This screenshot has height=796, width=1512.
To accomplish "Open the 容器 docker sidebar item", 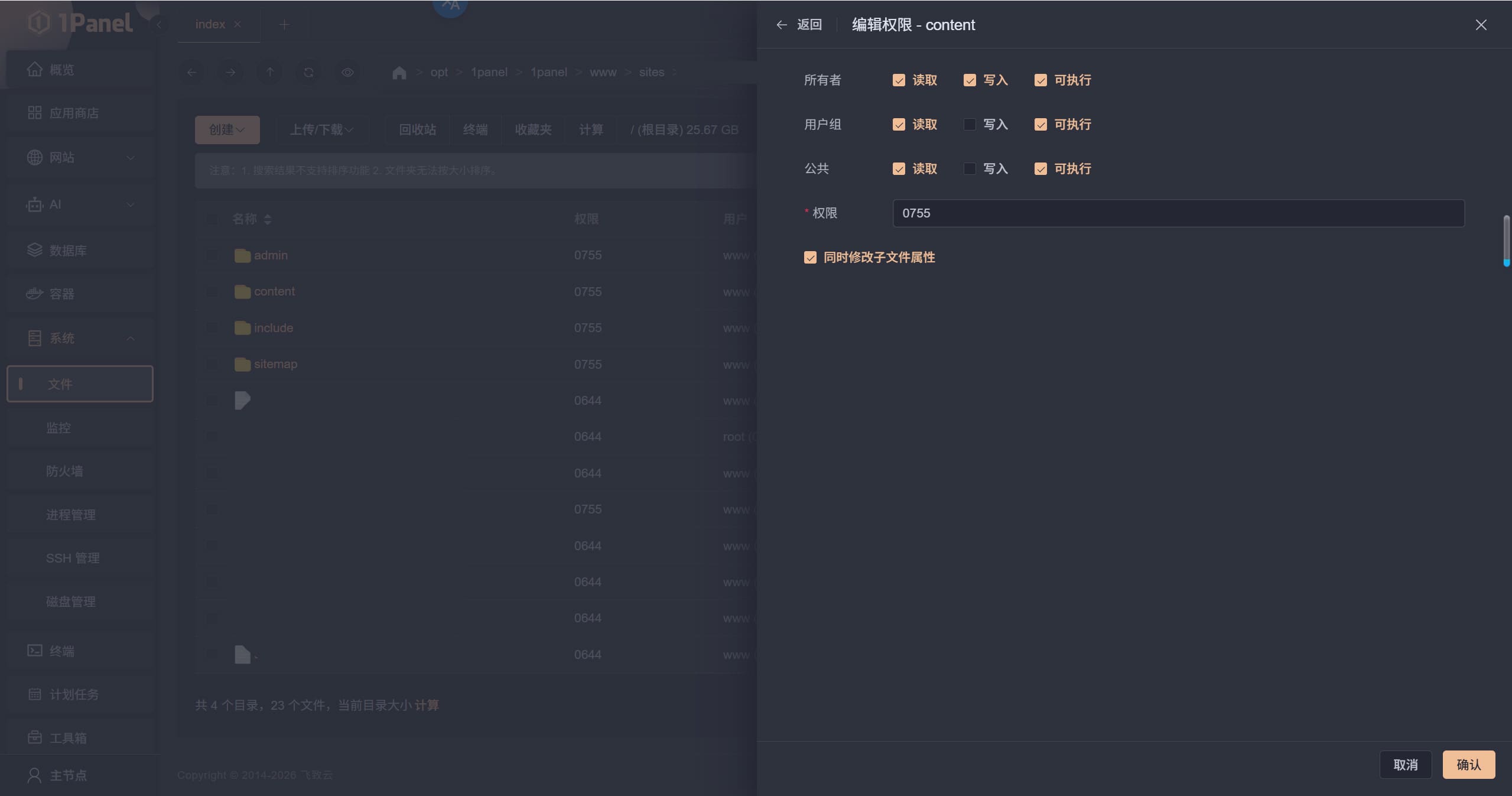I will point(61,294).
